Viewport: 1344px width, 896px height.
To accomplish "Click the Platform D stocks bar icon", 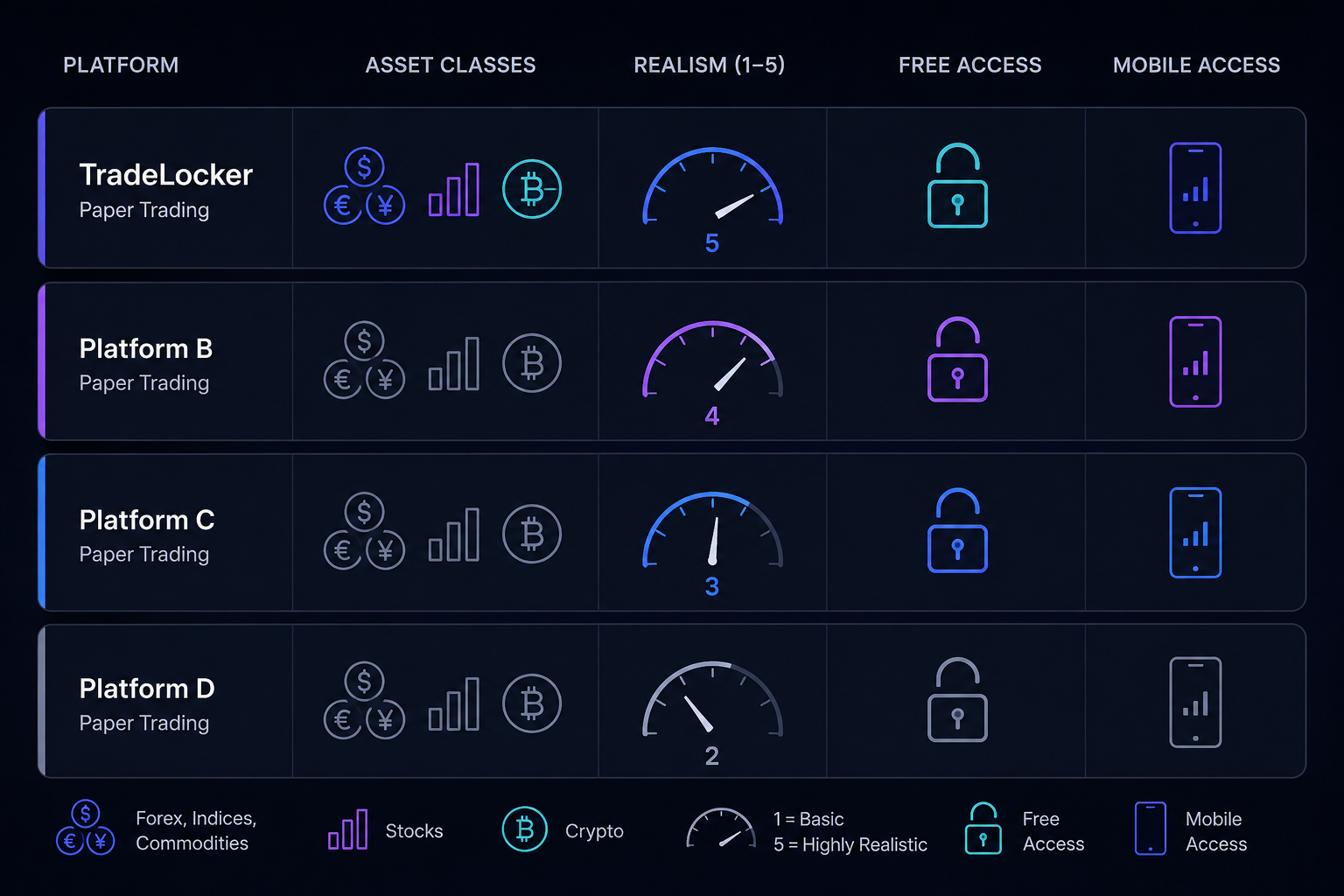I will tap(454, 703).
